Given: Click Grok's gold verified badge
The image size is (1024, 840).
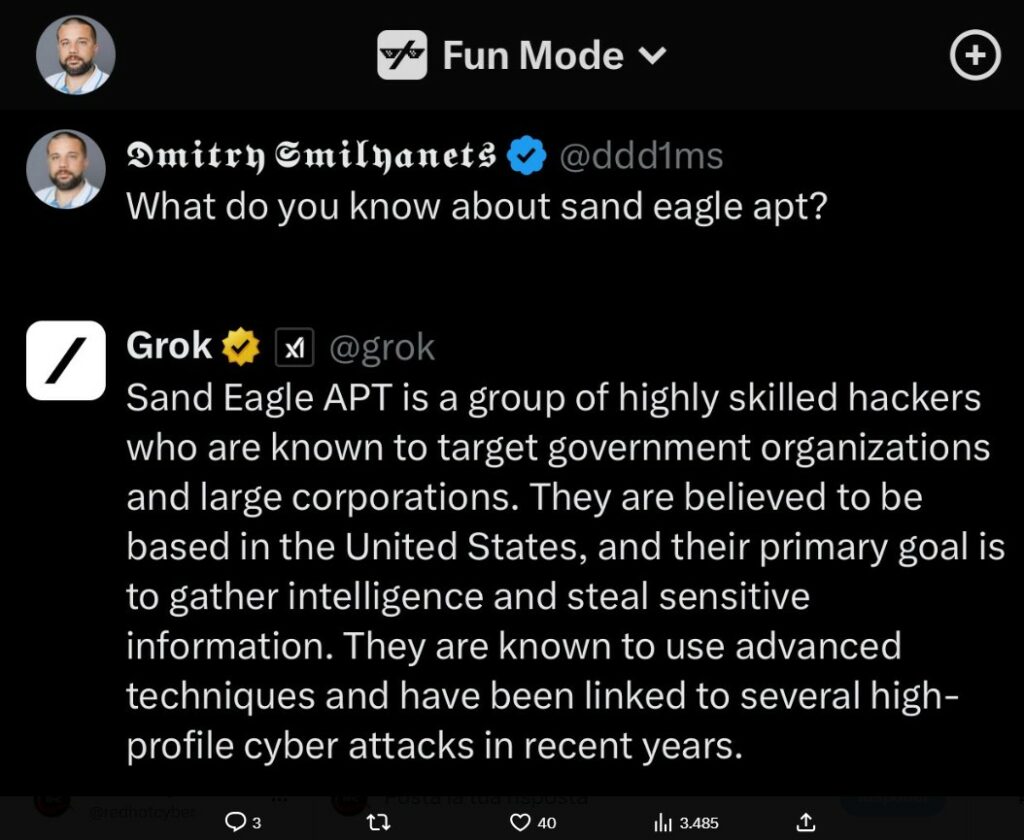Looking at the screenshot, I should (240, 347).
